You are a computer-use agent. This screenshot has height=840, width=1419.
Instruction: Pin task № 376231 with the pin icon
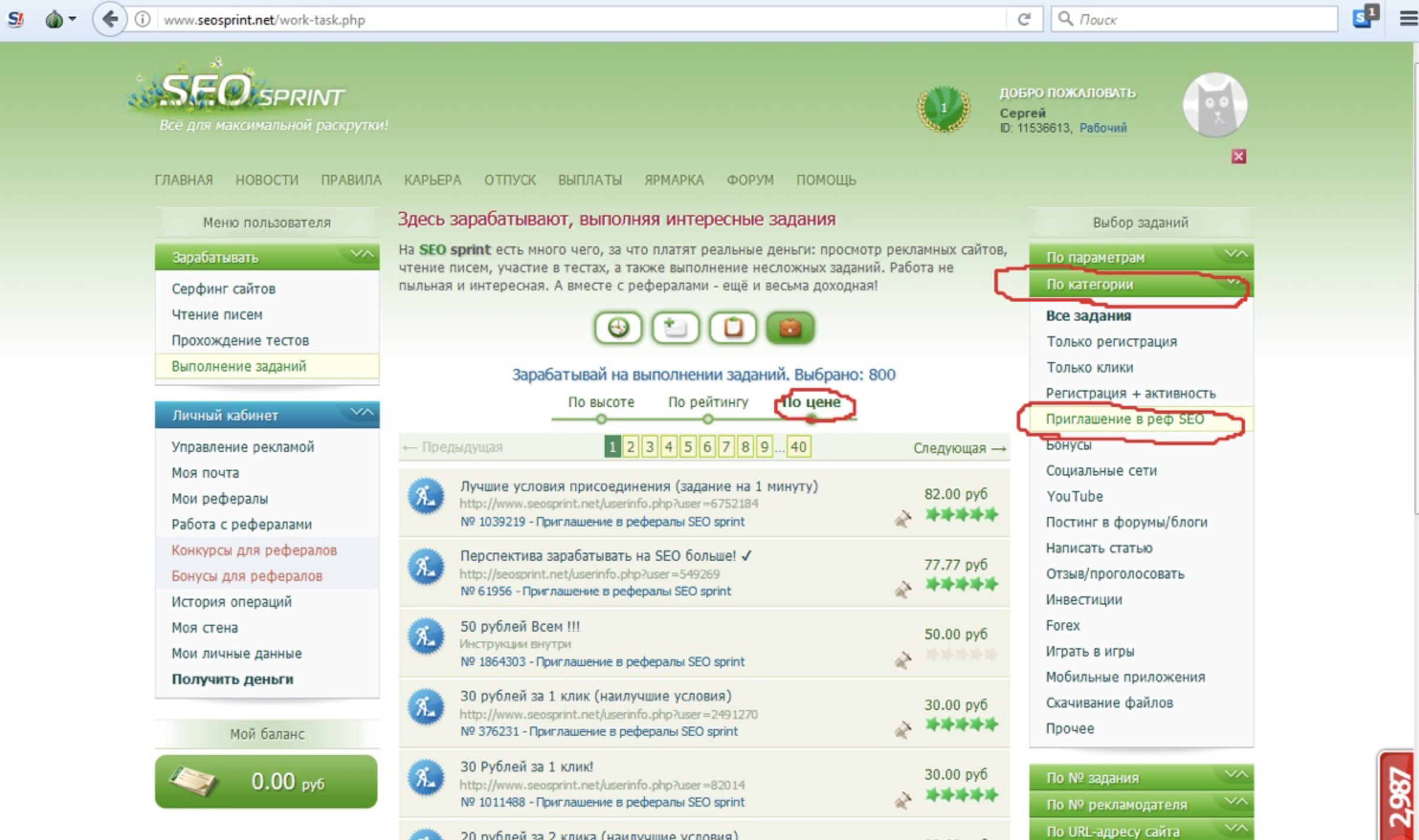[x=902, y=730]
